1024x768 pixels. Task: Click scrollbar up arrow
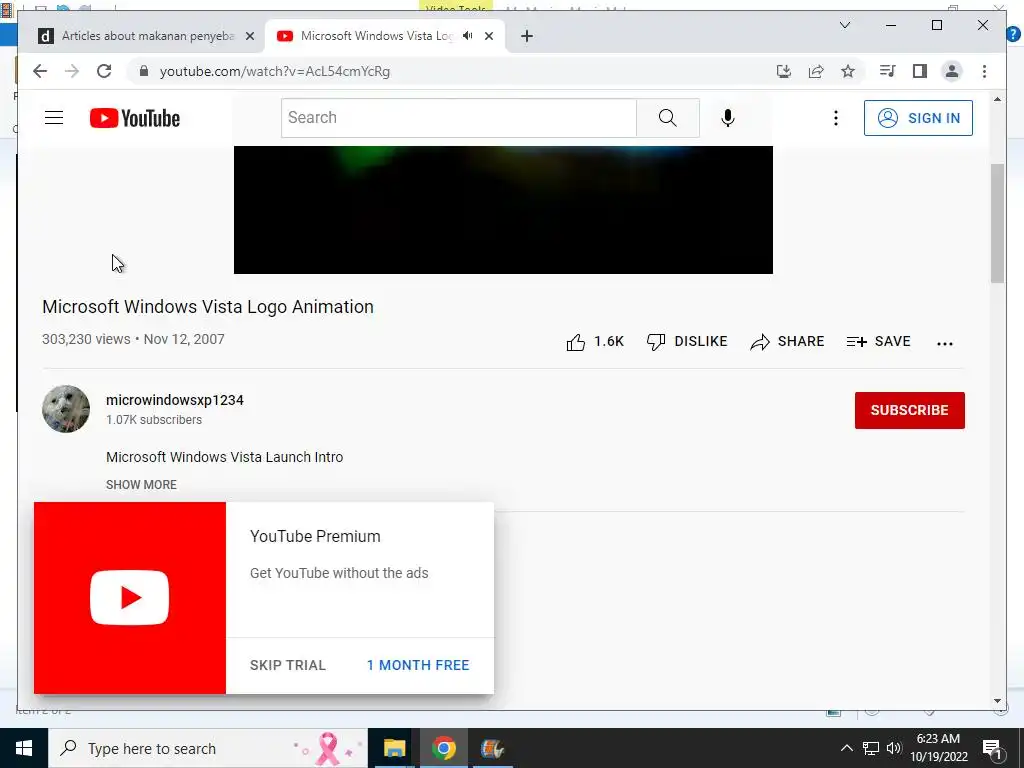coord(997,99)
